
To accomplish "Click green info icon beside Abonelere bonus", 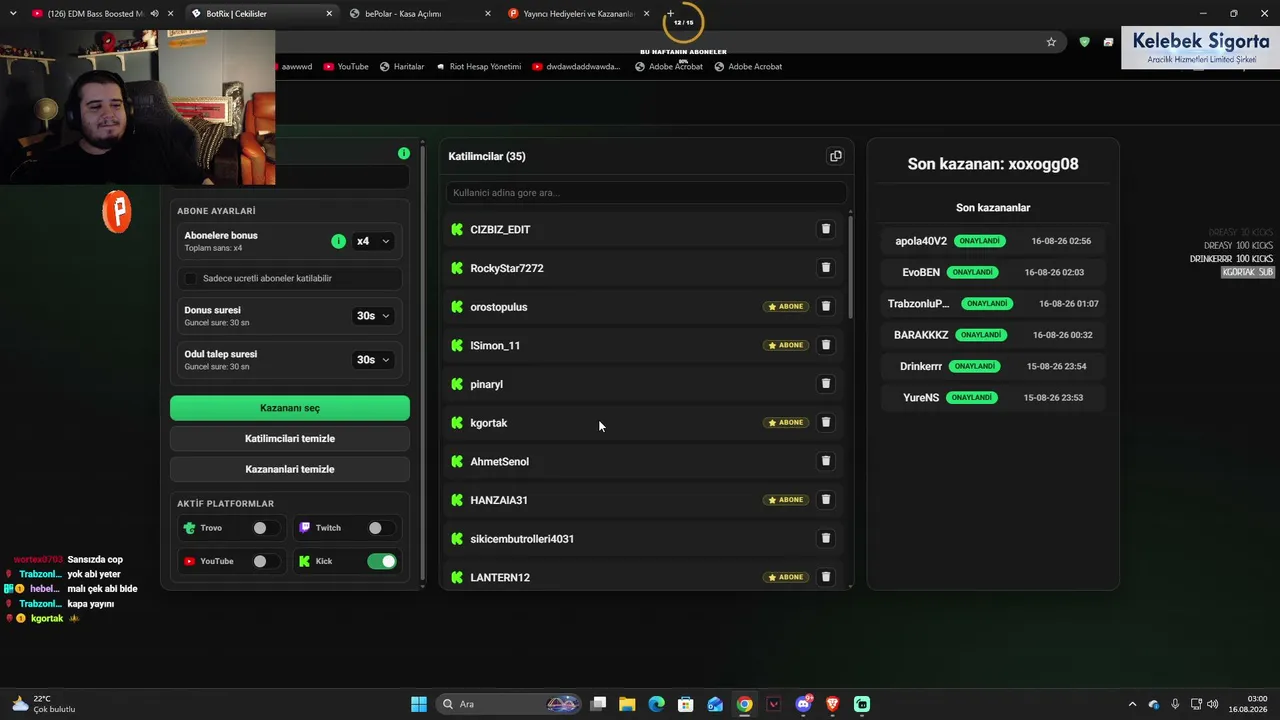I will point(338,241).
